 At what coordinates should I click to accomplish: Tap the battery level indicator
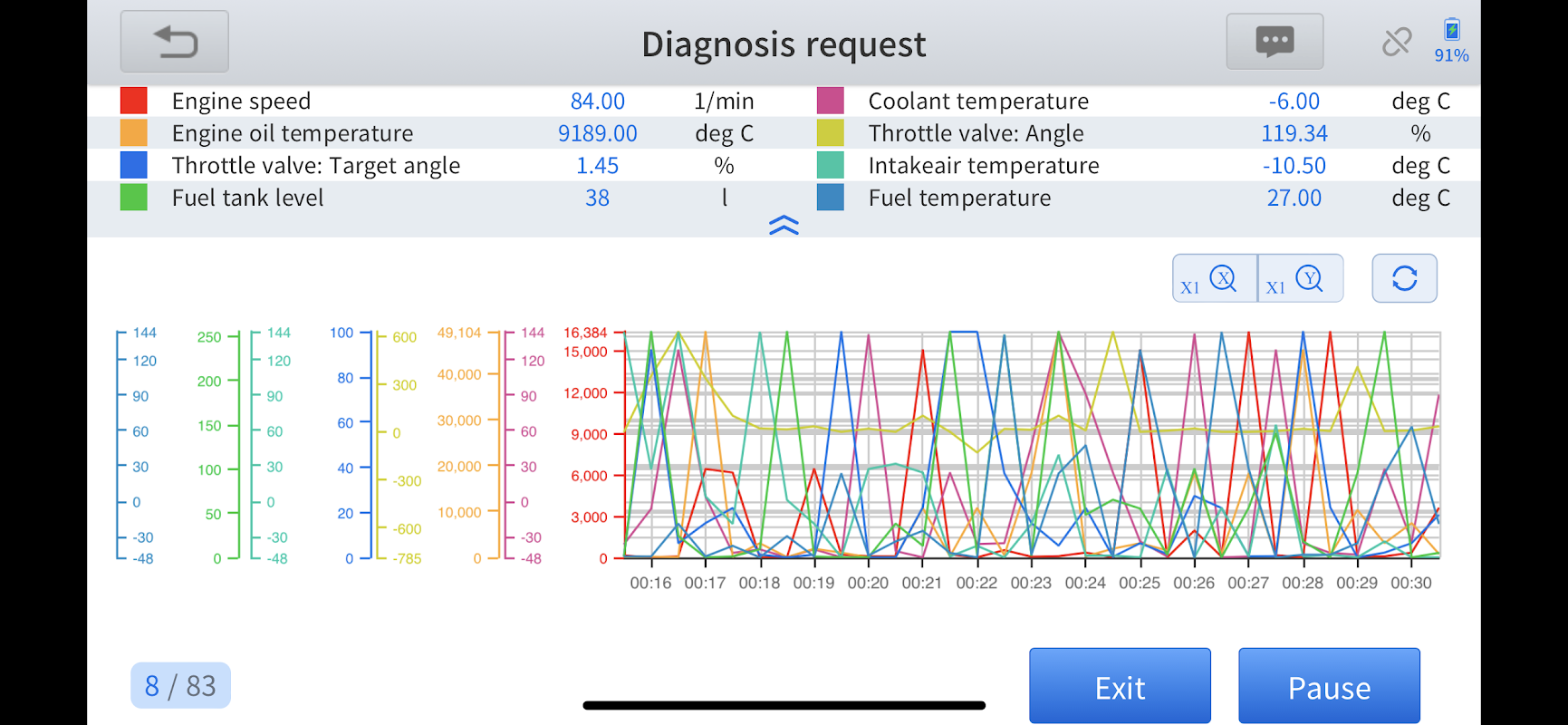pos(1451,41)
